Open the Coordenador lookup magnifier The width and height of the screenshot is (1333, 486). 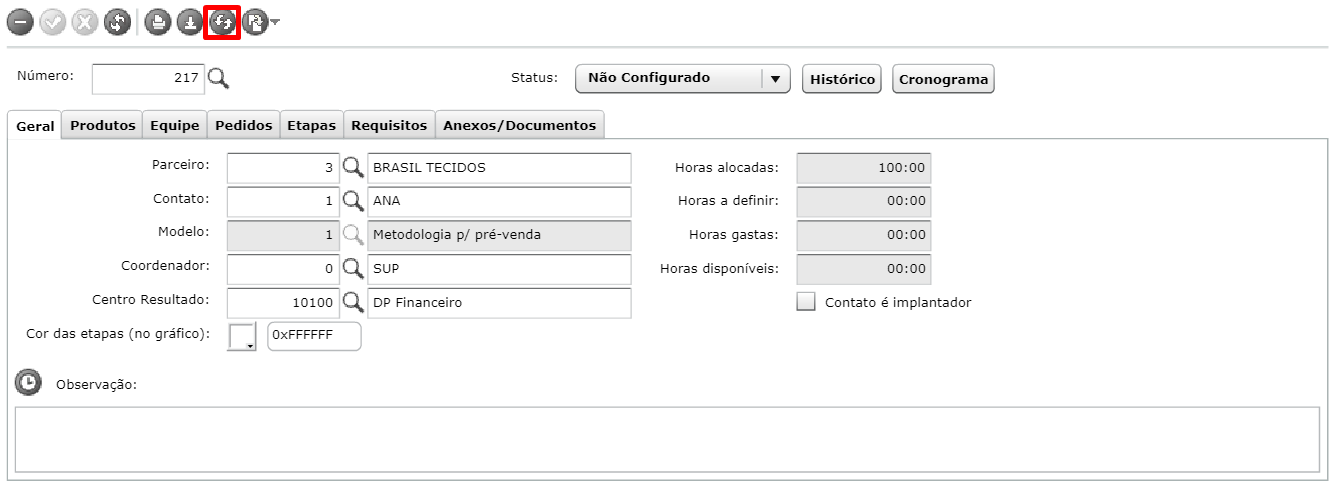click(353, 269)
